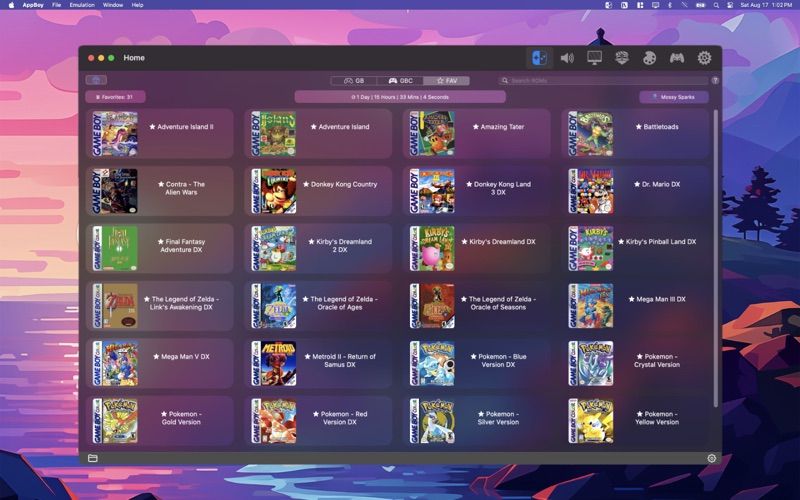Open the game controller settings
This screenshot has height=500, width=800.
pyautogui.click(x=677, y=58)
